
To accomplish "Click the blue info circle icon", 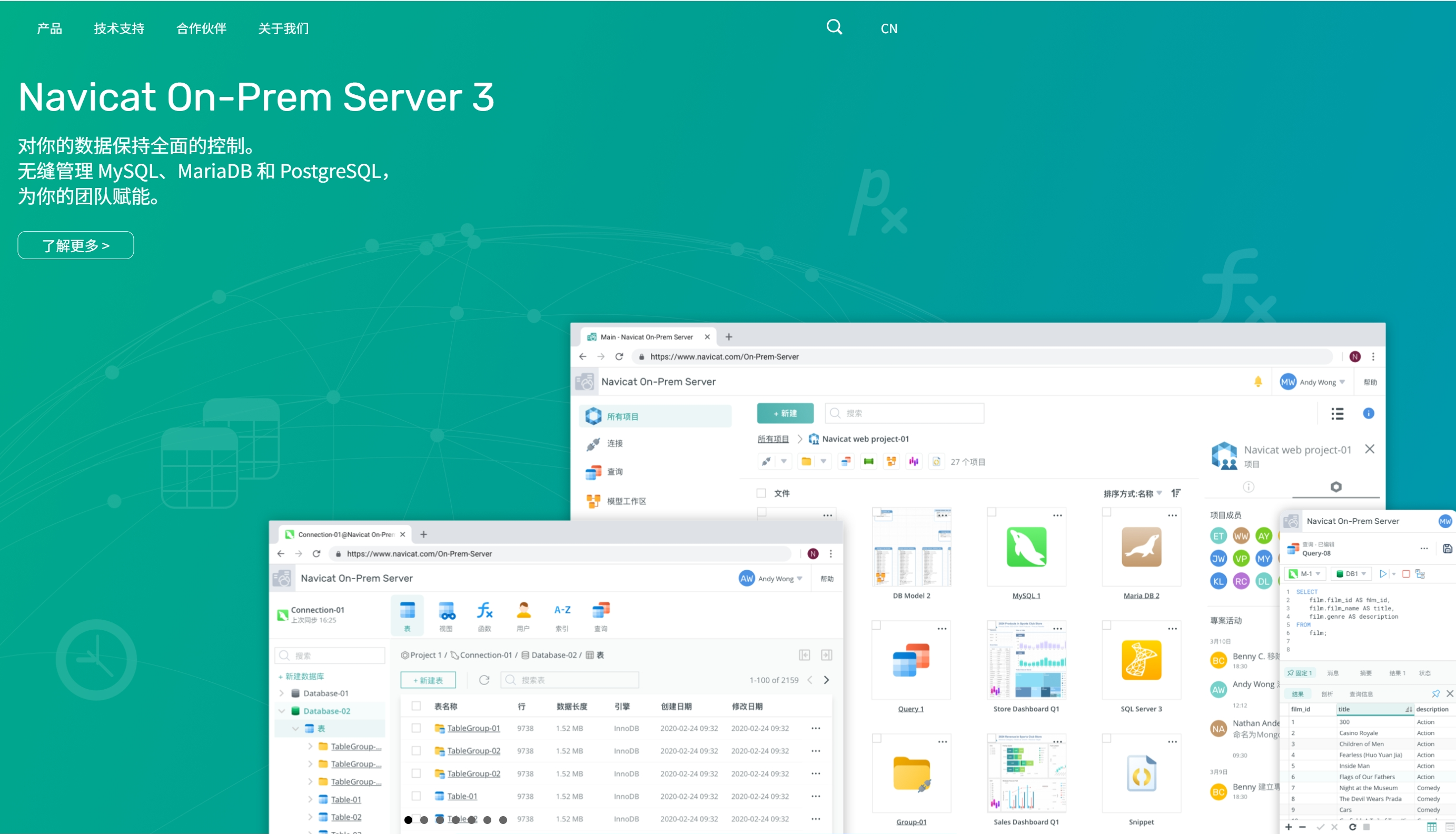I will pos(1369,413).
